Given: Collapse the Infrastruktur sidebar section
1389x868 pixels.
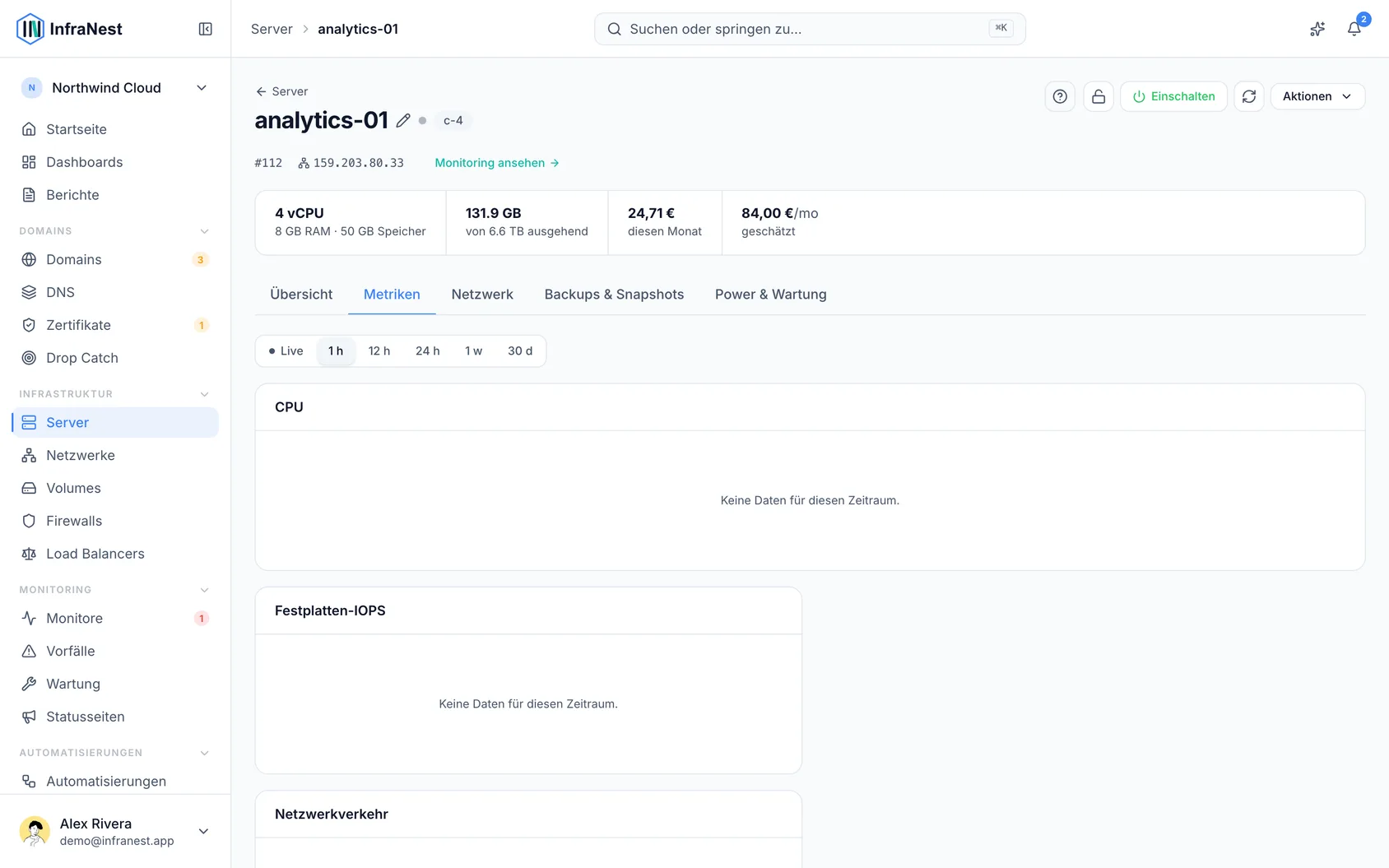Looking at the screenshot, I should 204,394.
